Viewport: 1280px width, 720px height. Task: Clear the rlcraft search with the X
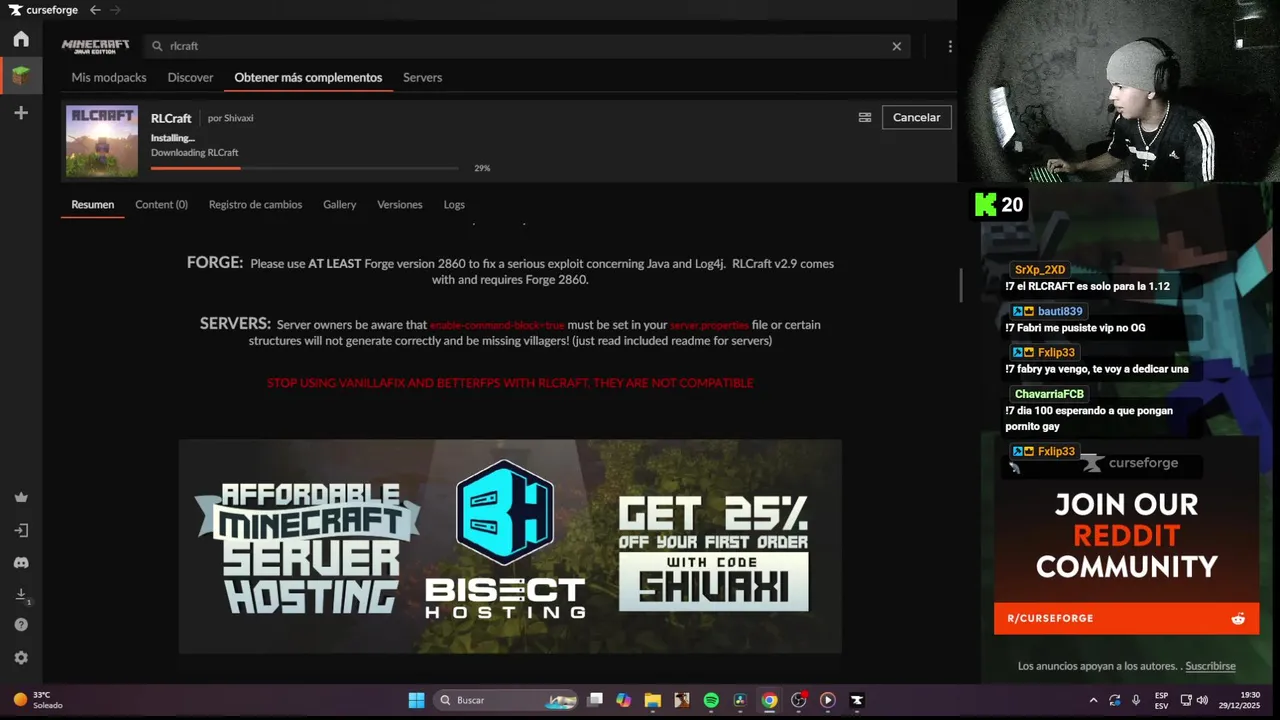click(x=897, y=46)
